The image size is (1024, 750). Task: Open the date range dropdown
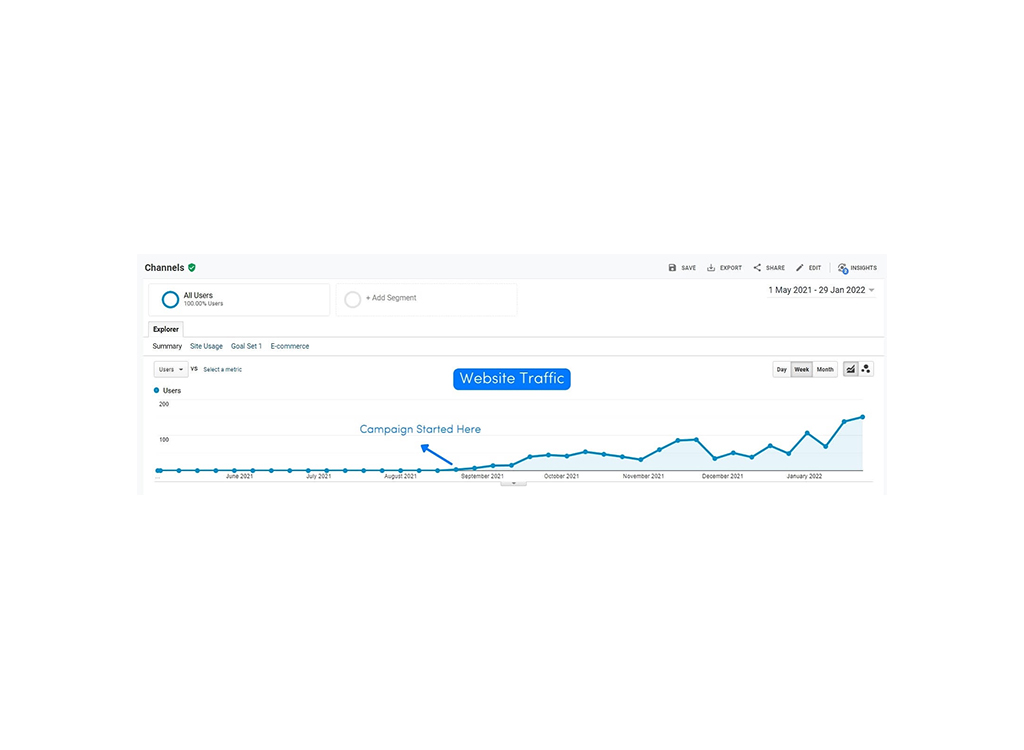(820, 289)
